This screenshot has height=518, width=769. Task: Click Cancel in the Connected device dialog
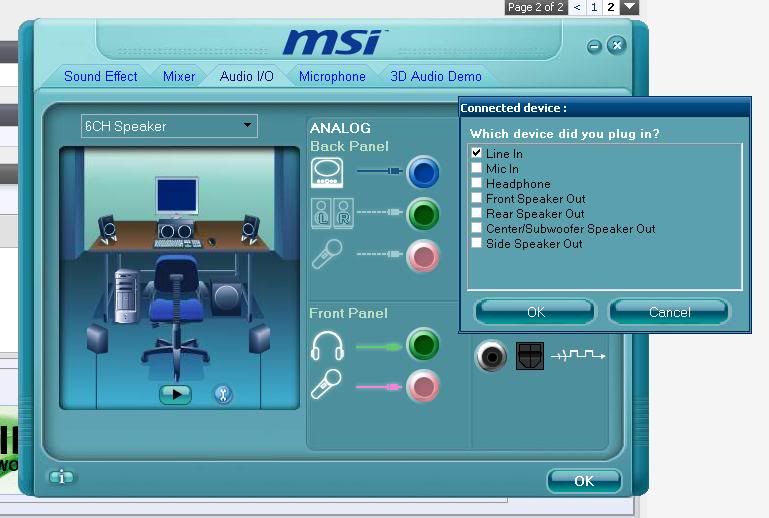(x=669, y=312)
